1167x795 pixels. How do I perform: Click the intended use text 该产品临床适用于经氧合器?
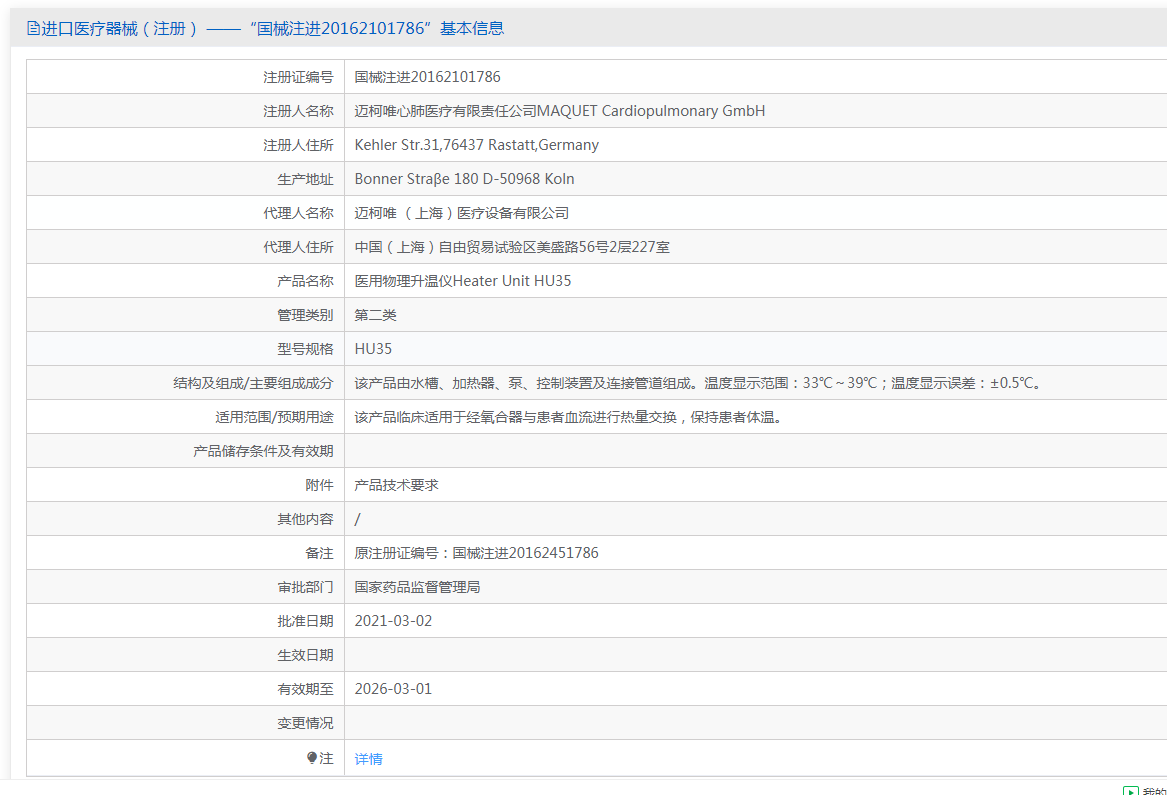point(569,418)
